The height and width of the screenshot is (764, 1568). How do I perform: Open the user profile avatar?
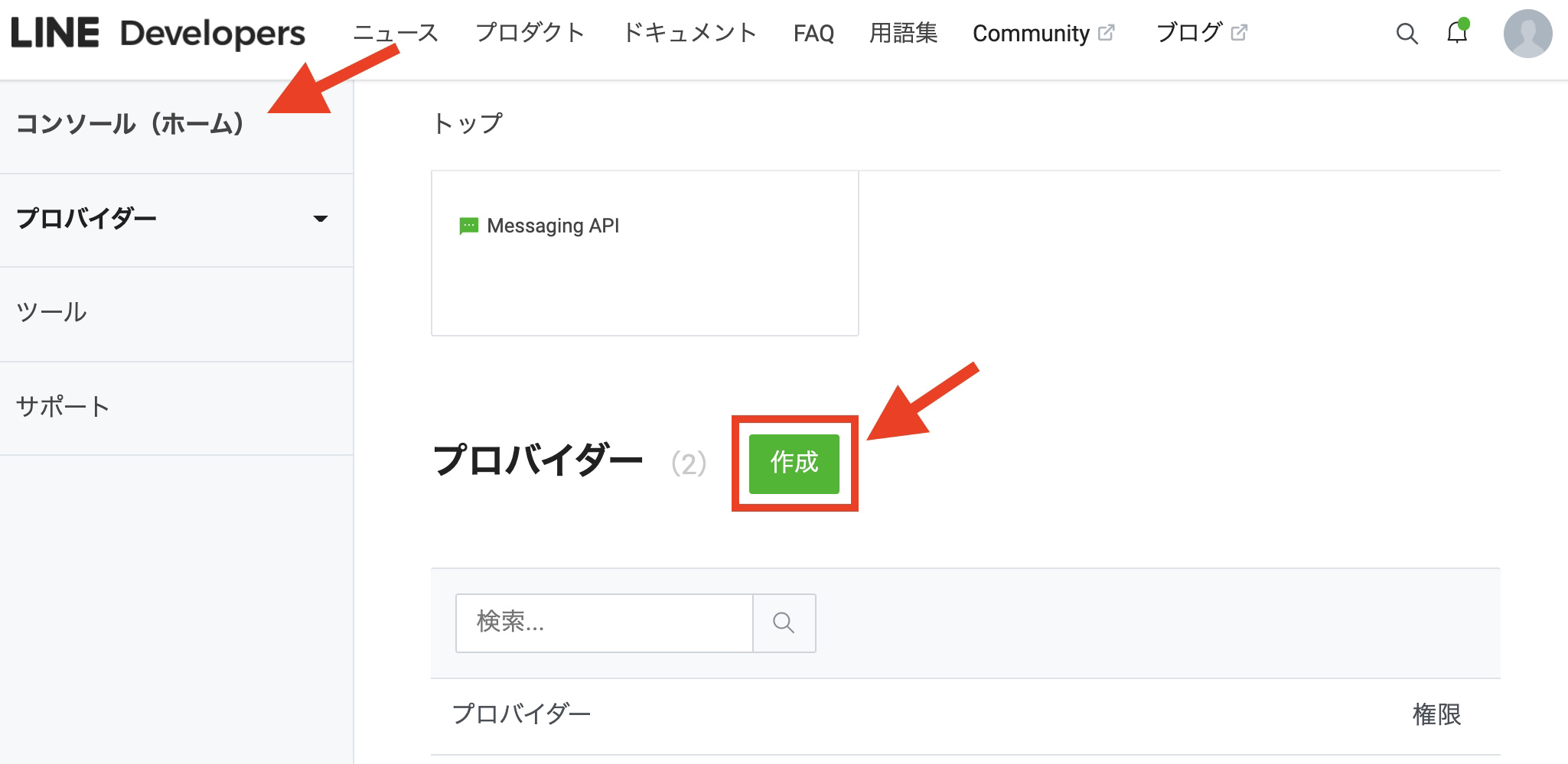pyautogui.click(x=1527, y=34)
